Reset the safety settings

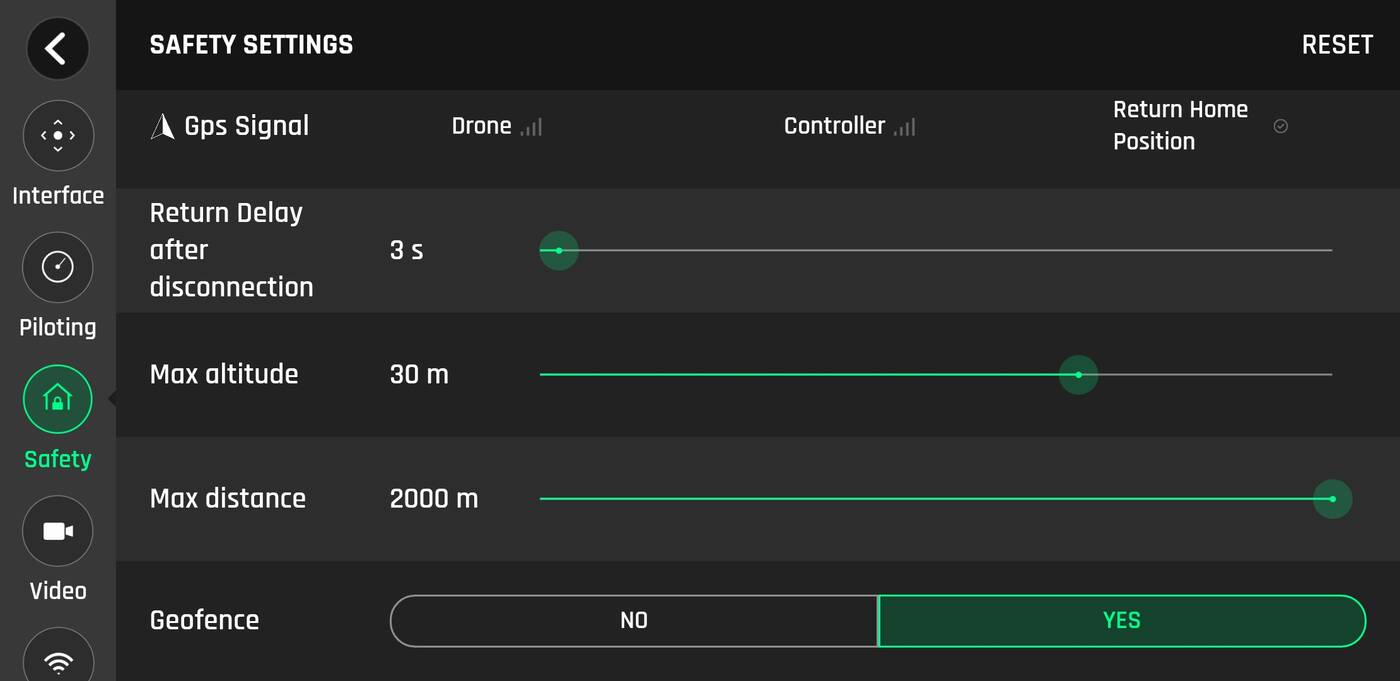pyautogui.click(x=1337, y=45)
